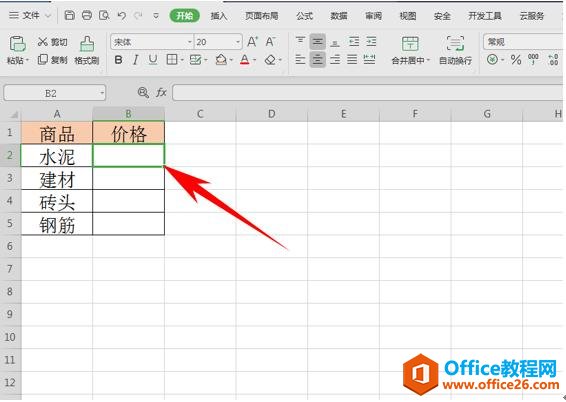Open the 常规 number format dropdown

point(524,42)
